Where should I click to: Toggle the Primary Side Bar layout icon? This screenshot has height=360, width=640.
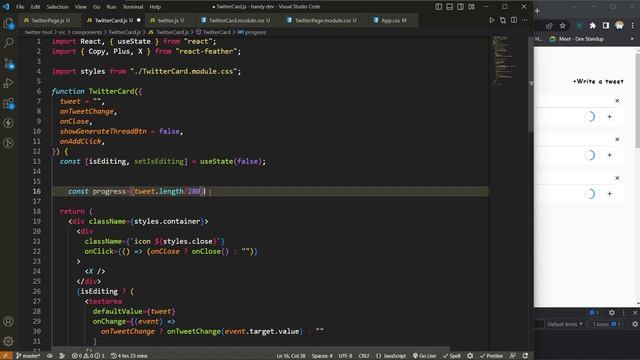pyautogui.click(x=438, y=7)
